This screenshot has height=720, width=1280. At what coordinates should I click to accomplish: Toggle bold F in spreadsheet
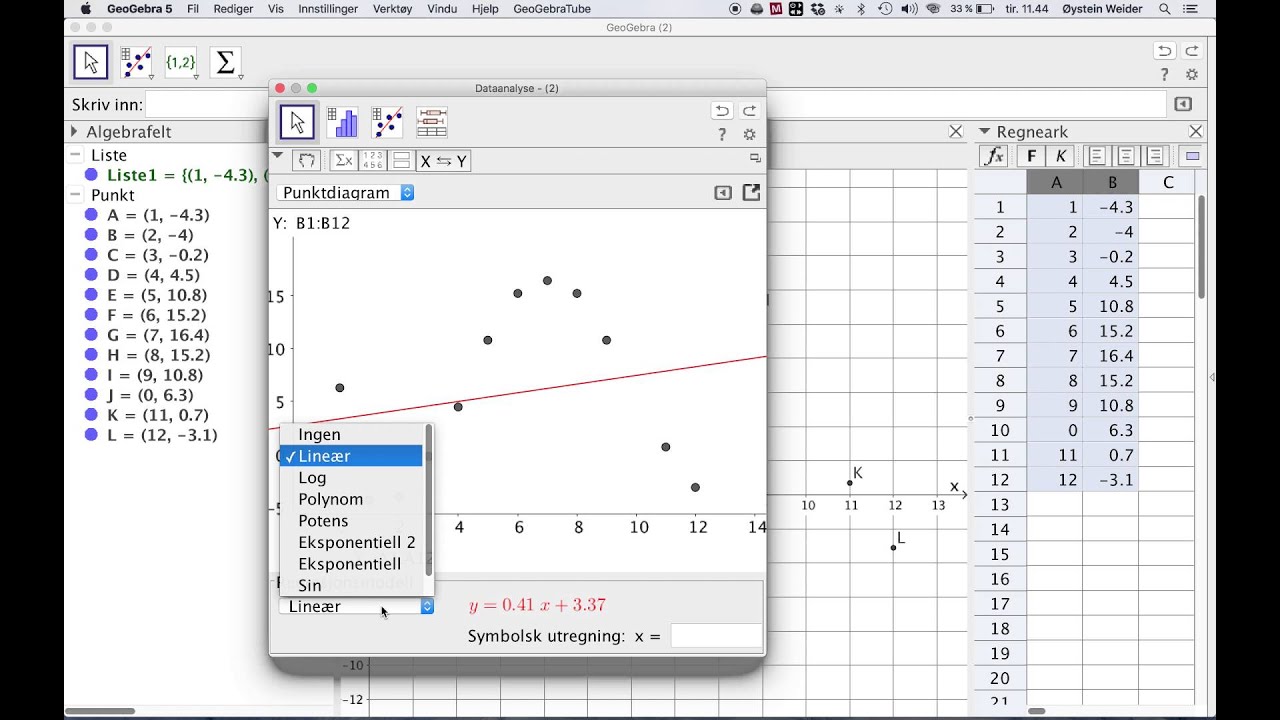pos(1032,156)
